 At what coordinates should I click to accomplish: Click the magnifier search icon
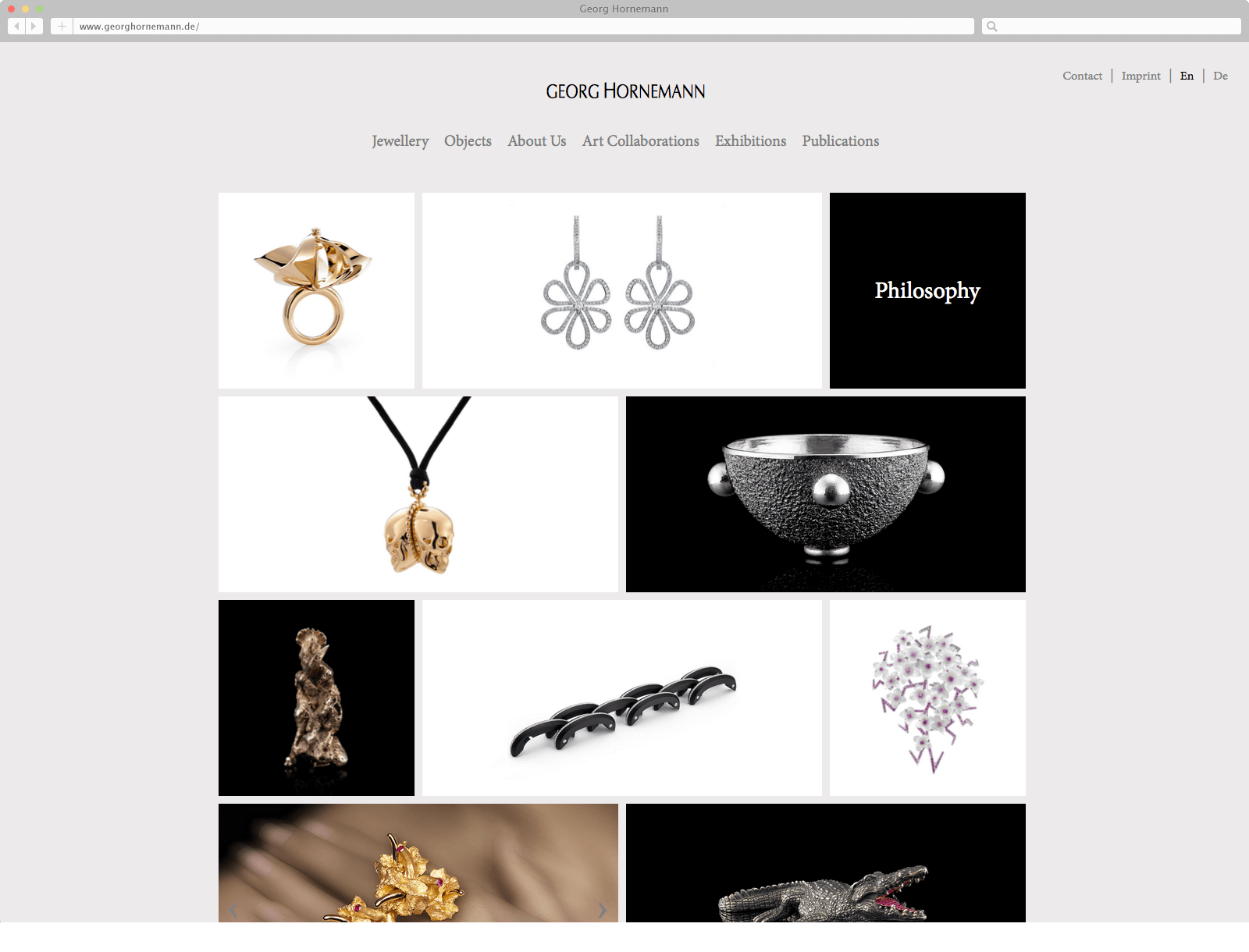(x=992, y=27)
